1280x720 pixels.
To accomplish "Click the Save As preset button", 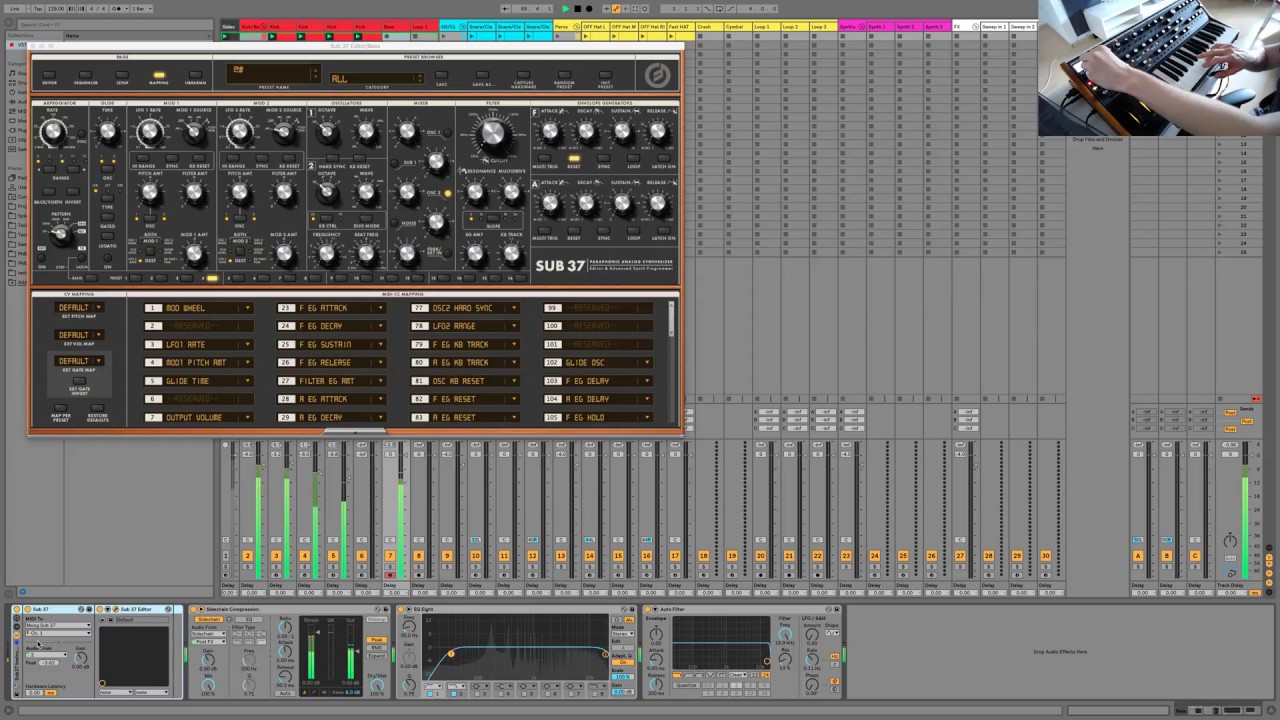I will (x=483, y=75).
